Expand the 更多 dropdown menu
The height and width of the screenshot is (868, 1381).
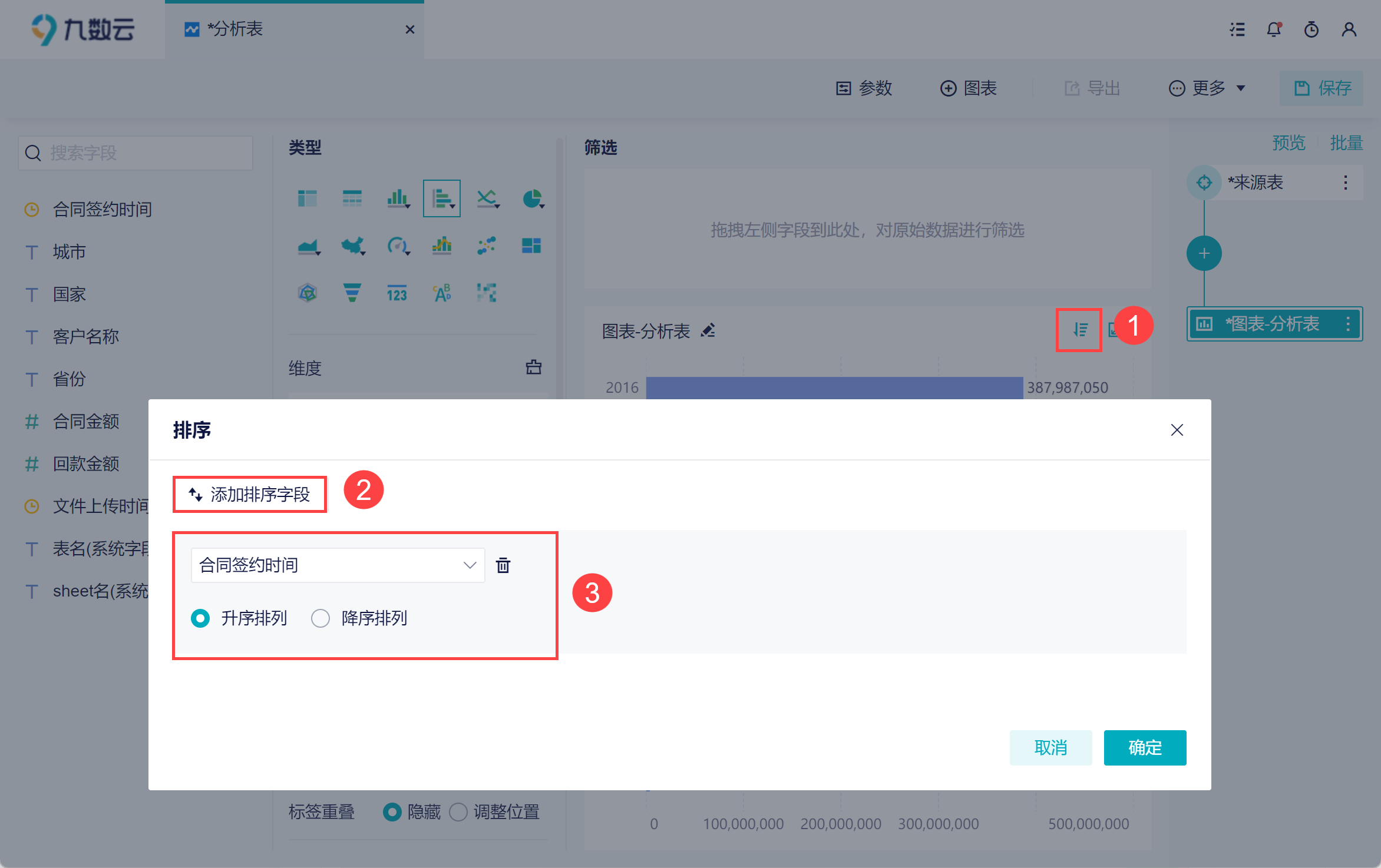pos(1208,88)
